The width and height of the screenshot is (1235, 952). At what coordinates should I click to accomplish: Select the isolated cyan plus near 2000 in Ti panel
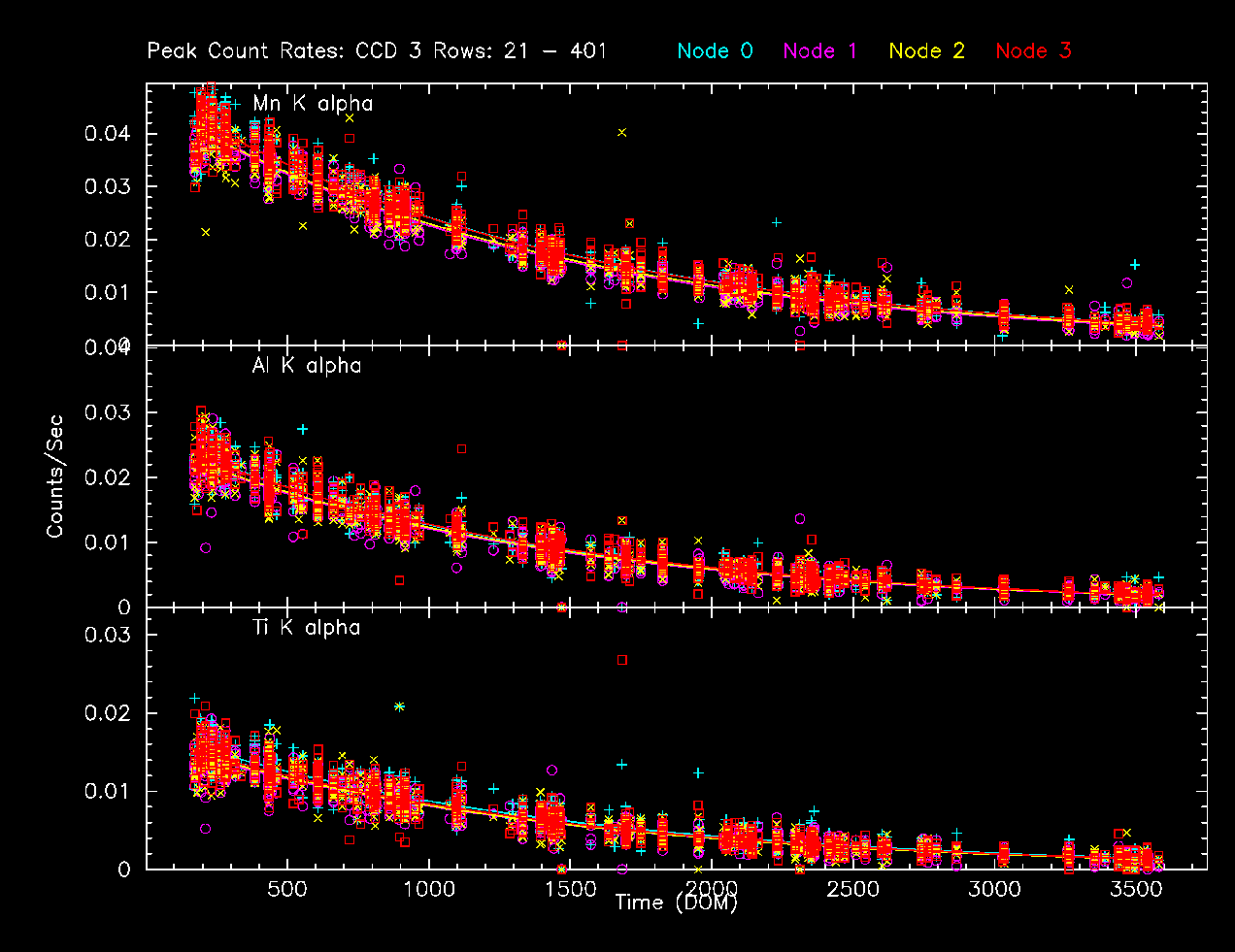pyautogui.click(x=698, y=773)
